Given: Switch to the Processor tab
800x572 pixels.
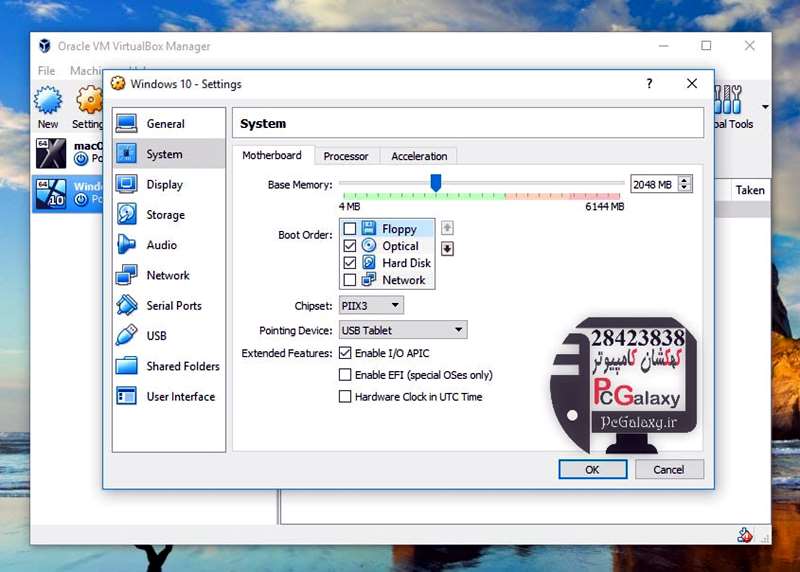Looking at the screenshot, I should point(346,156).
